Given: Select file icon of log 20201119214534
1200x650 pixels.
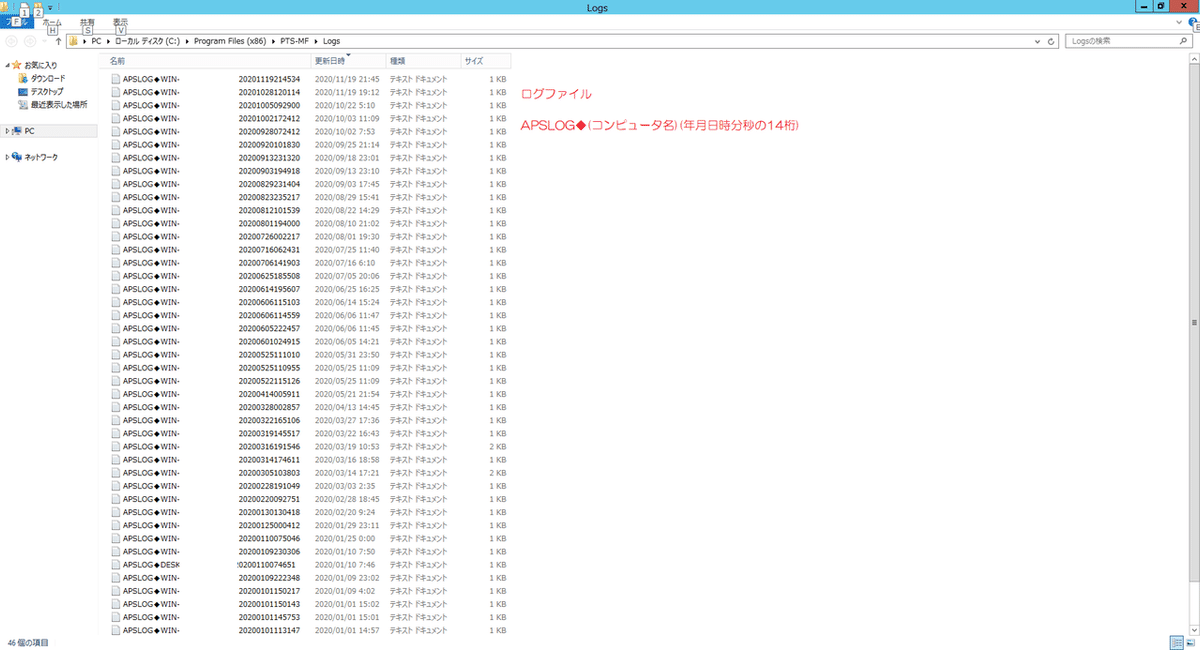Looking at the screenshot, I should coord(116,78).
